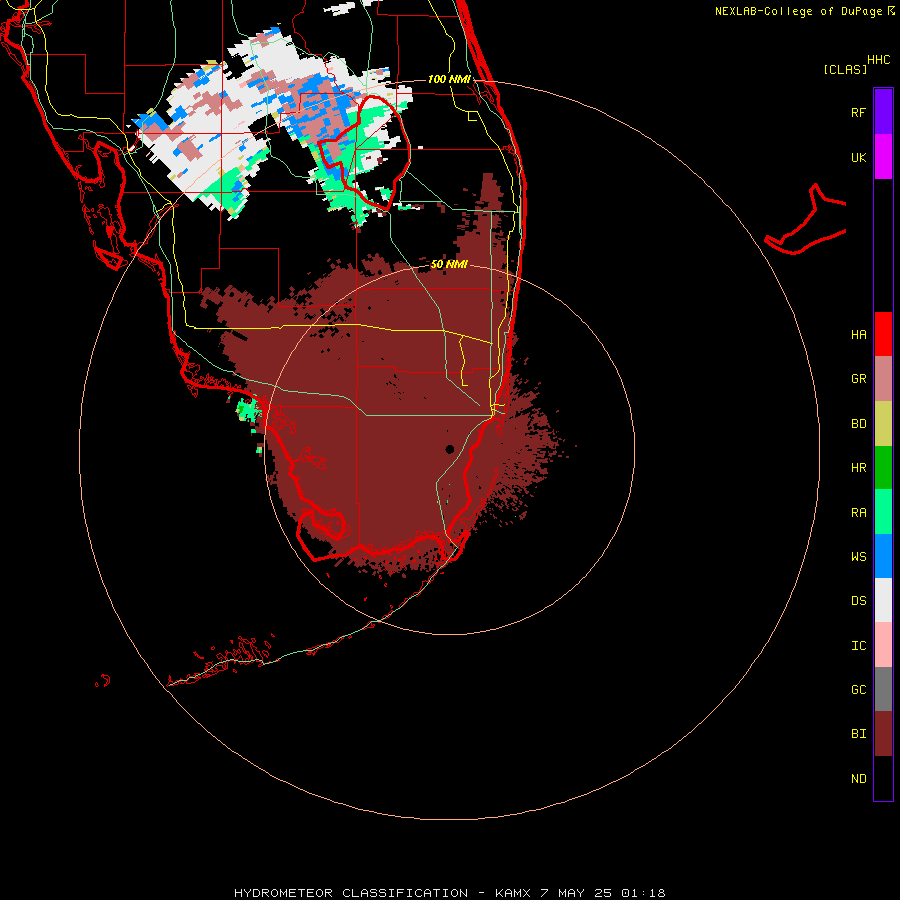The width and height of the screenshot is (900, 900).
Task: Click the HA legend label
Action: 858,335
